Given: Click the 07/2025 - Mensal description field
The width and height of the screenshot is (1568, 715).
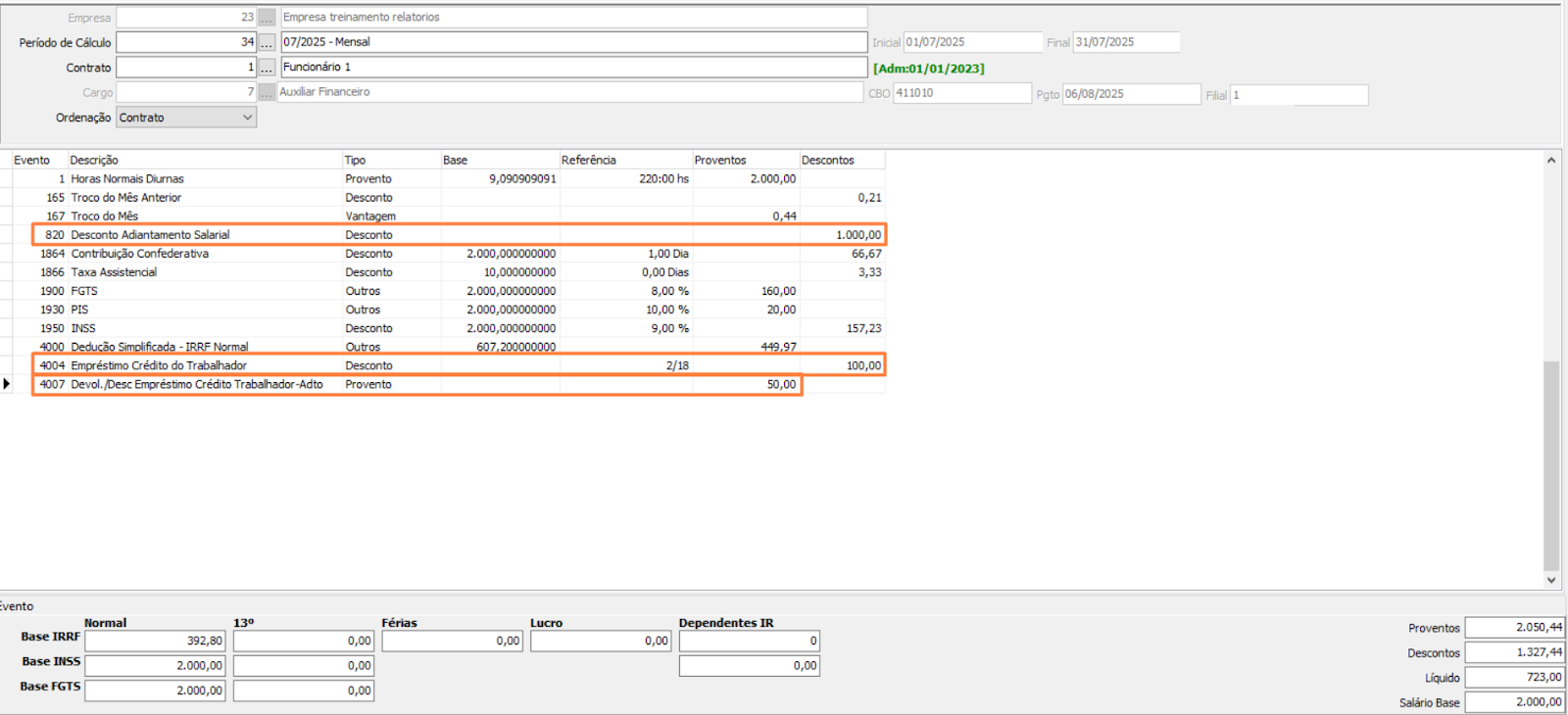Looking at the screenshot, I should tap(573, 42).
